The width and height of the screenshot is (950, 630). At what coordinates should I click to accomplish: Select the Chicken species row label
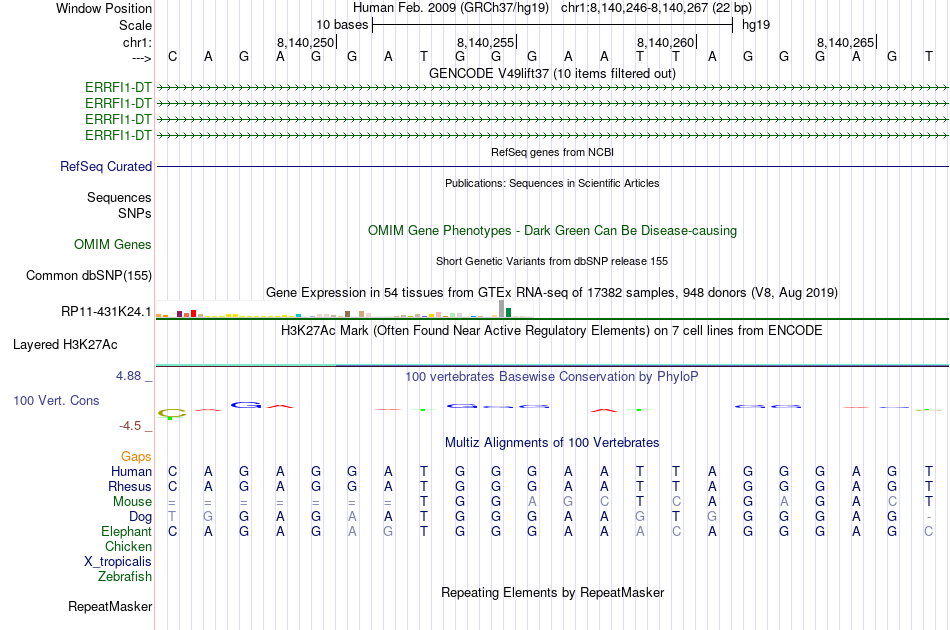click(128, 546)
